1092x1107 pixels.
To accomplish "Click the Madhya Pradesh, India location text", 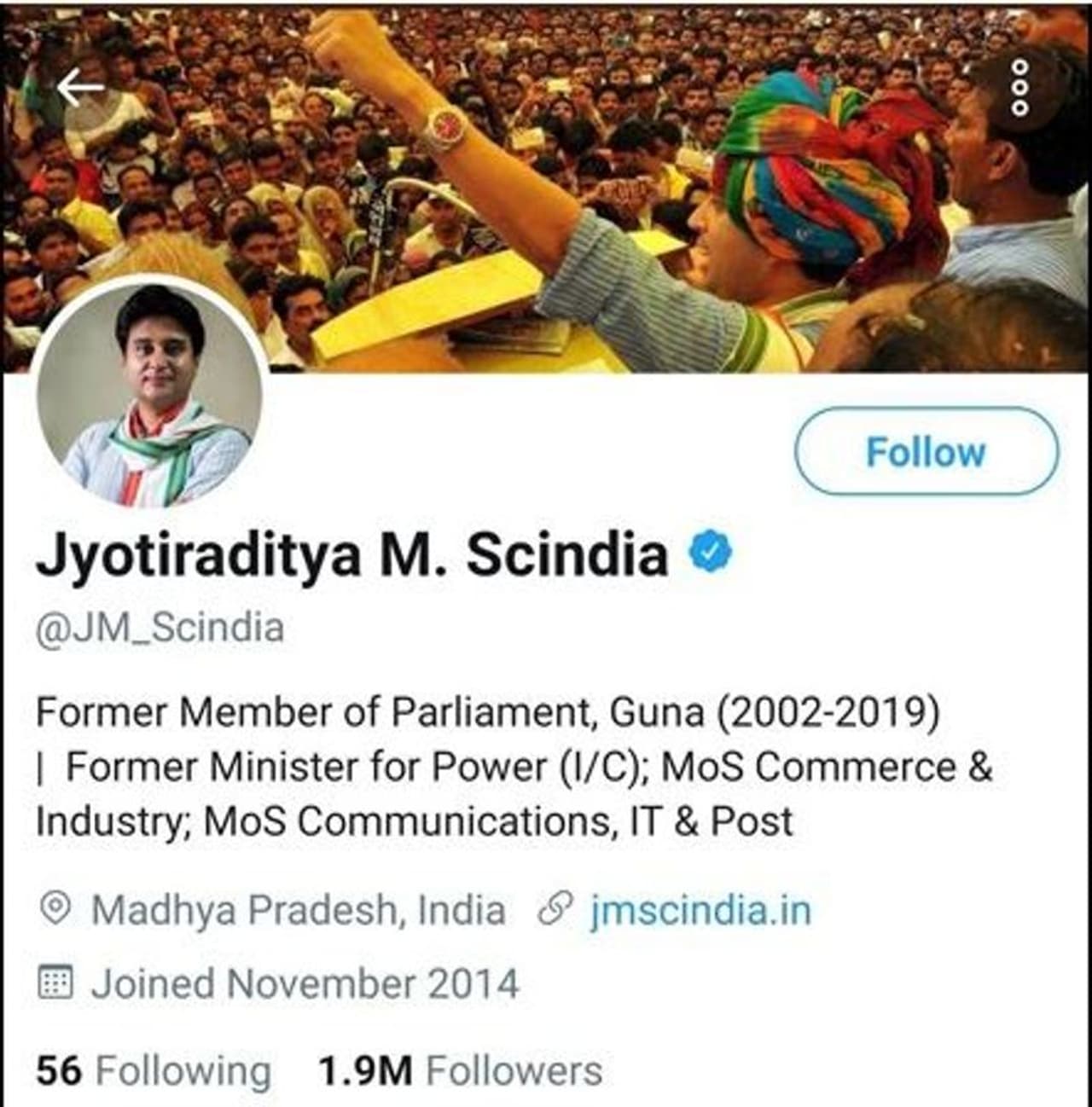I will click(x=298, y=910).
